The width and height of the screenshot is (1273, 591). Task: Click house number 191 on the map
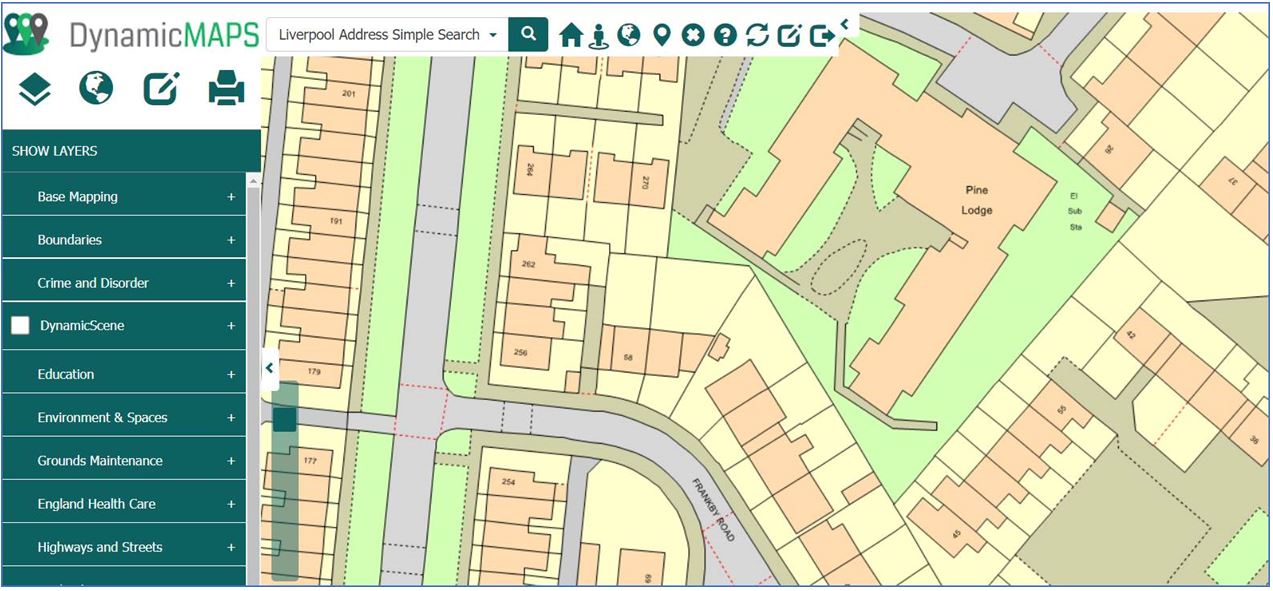(335, 220)
